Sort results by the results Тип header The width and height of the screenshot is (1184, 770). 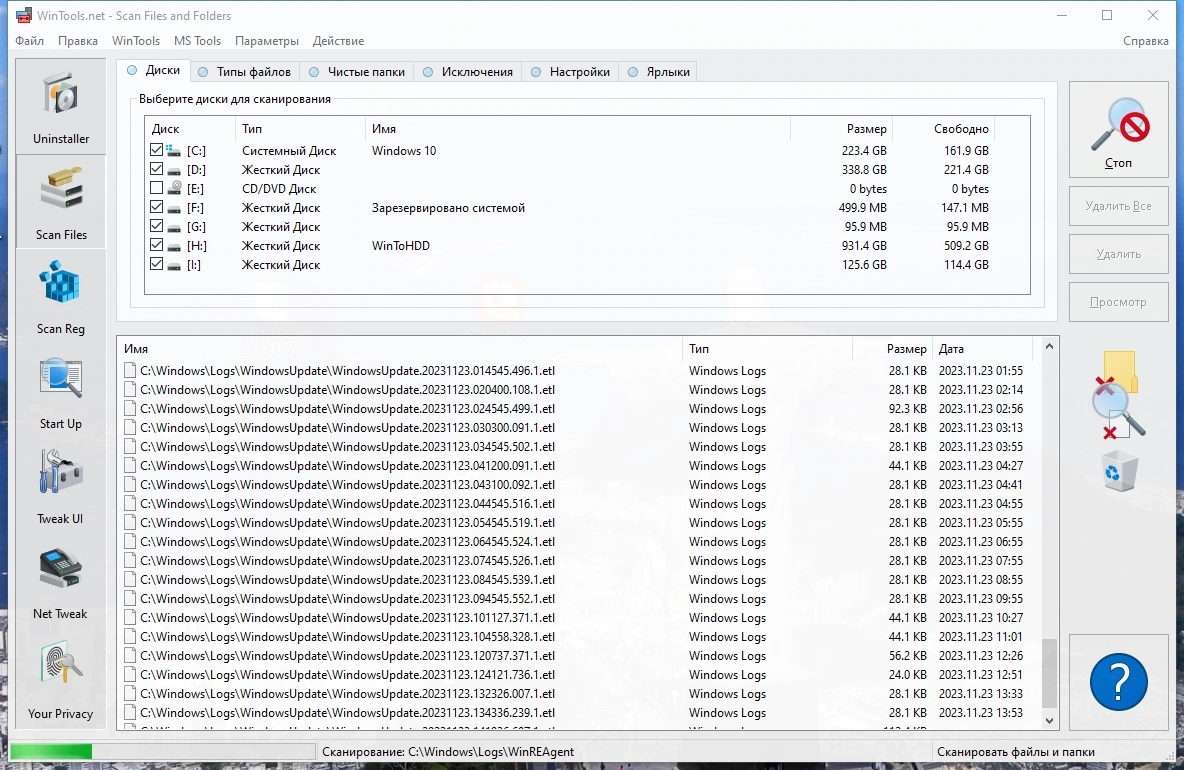point(767,349)
